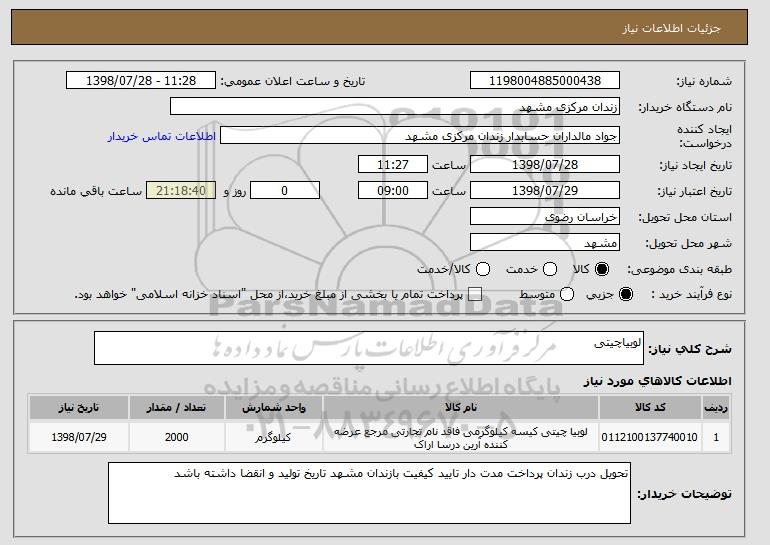Click the creation date field 1398/07/28

click(545, 164)
